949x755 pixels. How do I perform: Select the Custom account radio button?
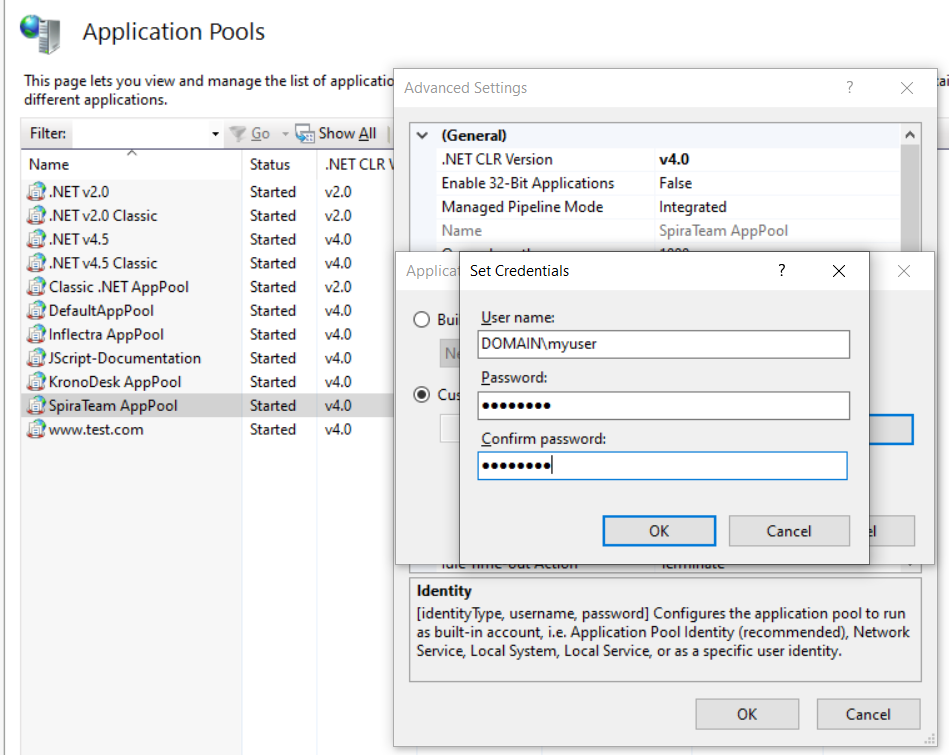[423, 395]
